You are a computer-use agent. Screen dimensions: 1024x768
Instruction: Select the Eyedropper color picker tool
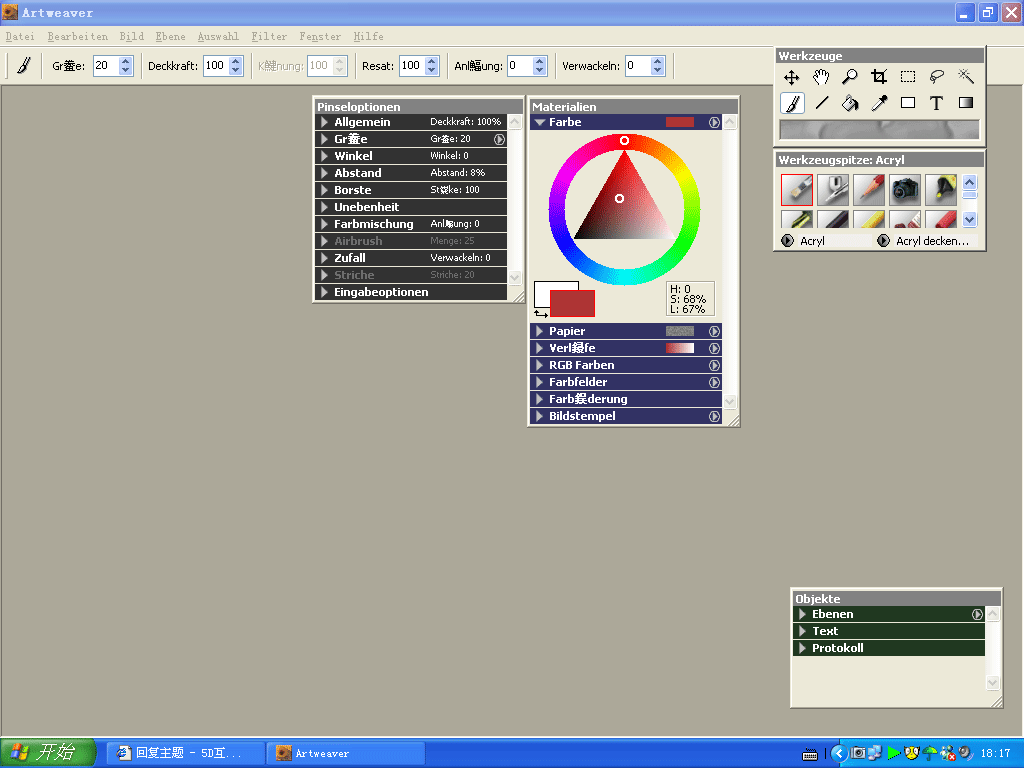click(879, 103)
